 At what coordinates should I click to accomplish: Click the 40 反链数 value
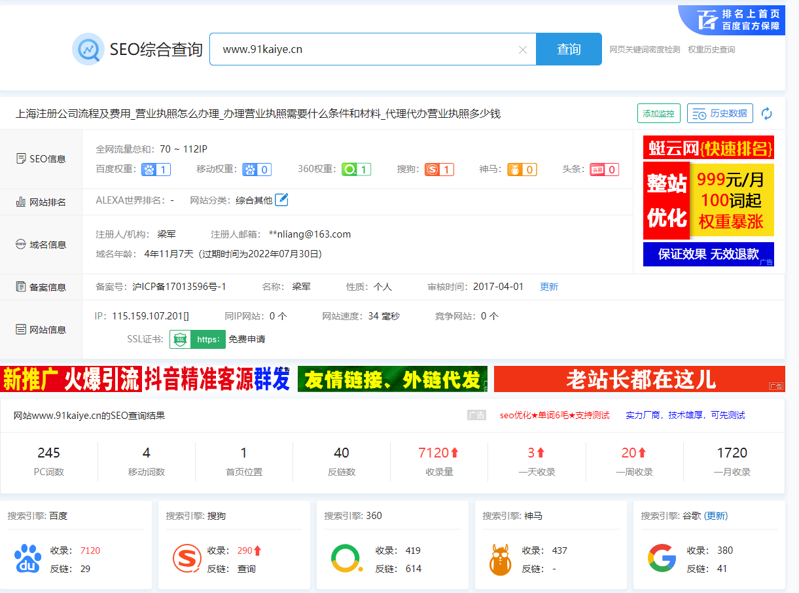coord(341,453)
